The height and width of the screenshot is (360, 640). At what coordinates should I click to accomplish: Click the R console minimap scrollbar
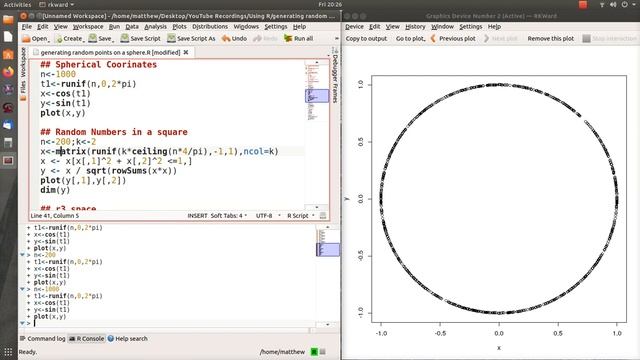click(328, 250)
